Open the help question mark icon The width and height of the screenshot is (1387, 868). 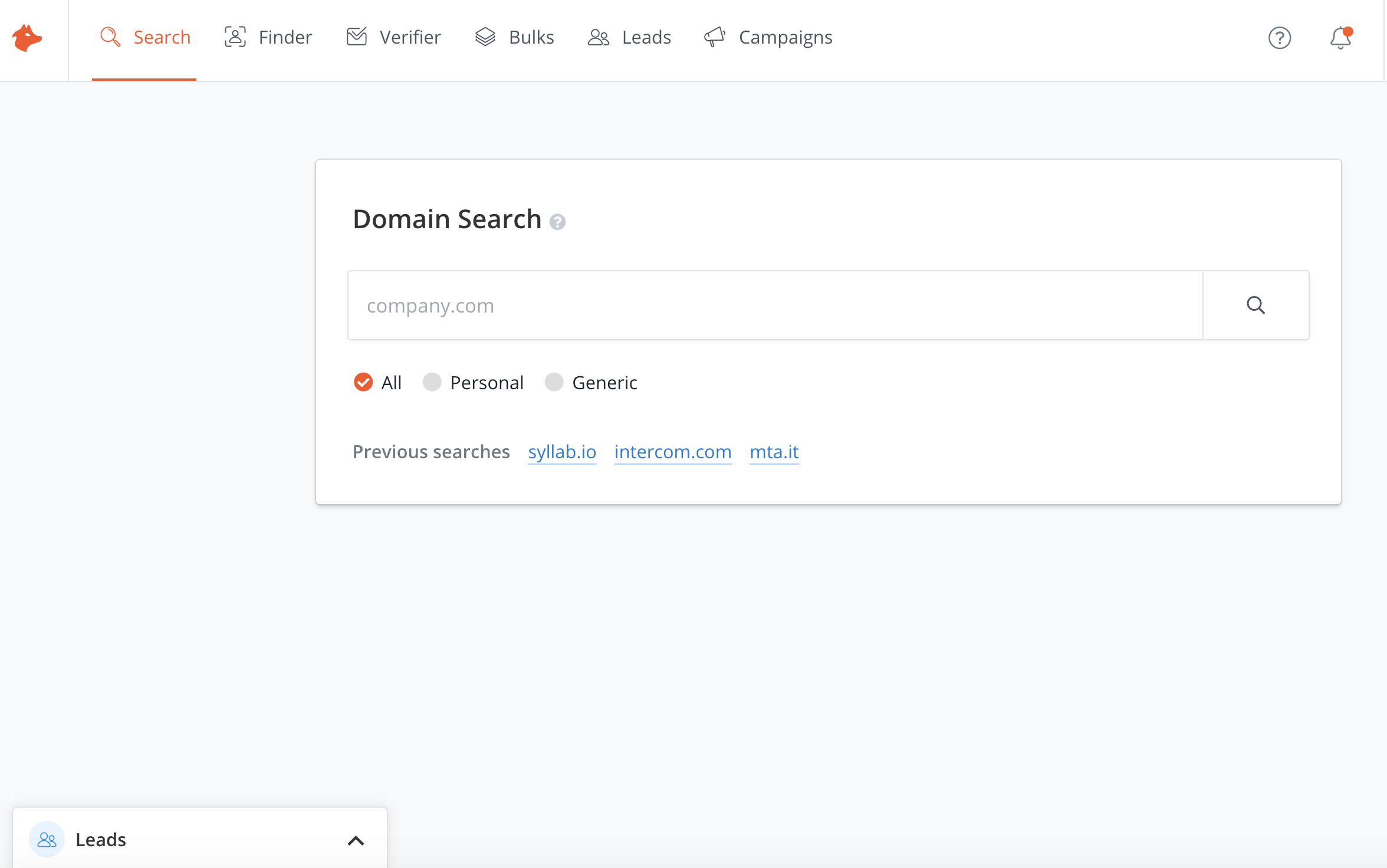[1279, 38]
